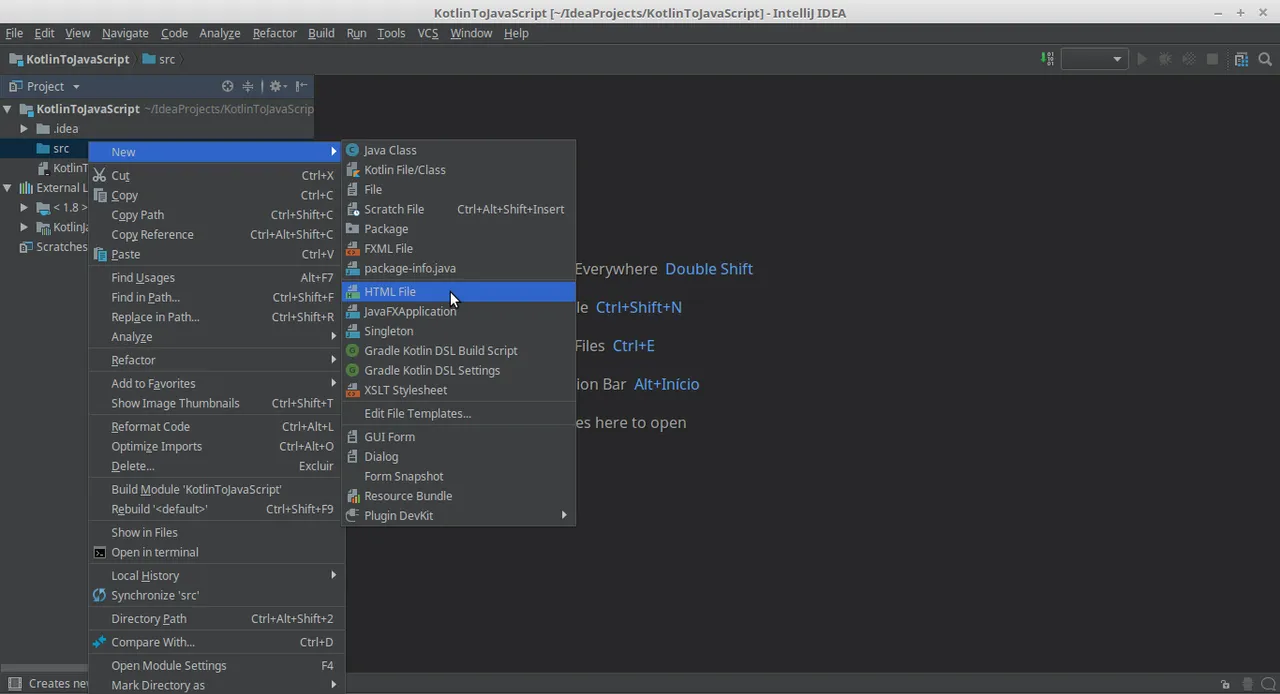Click Collapse All icon in Project panel
1280x694 pixels.
coord(248,86)
